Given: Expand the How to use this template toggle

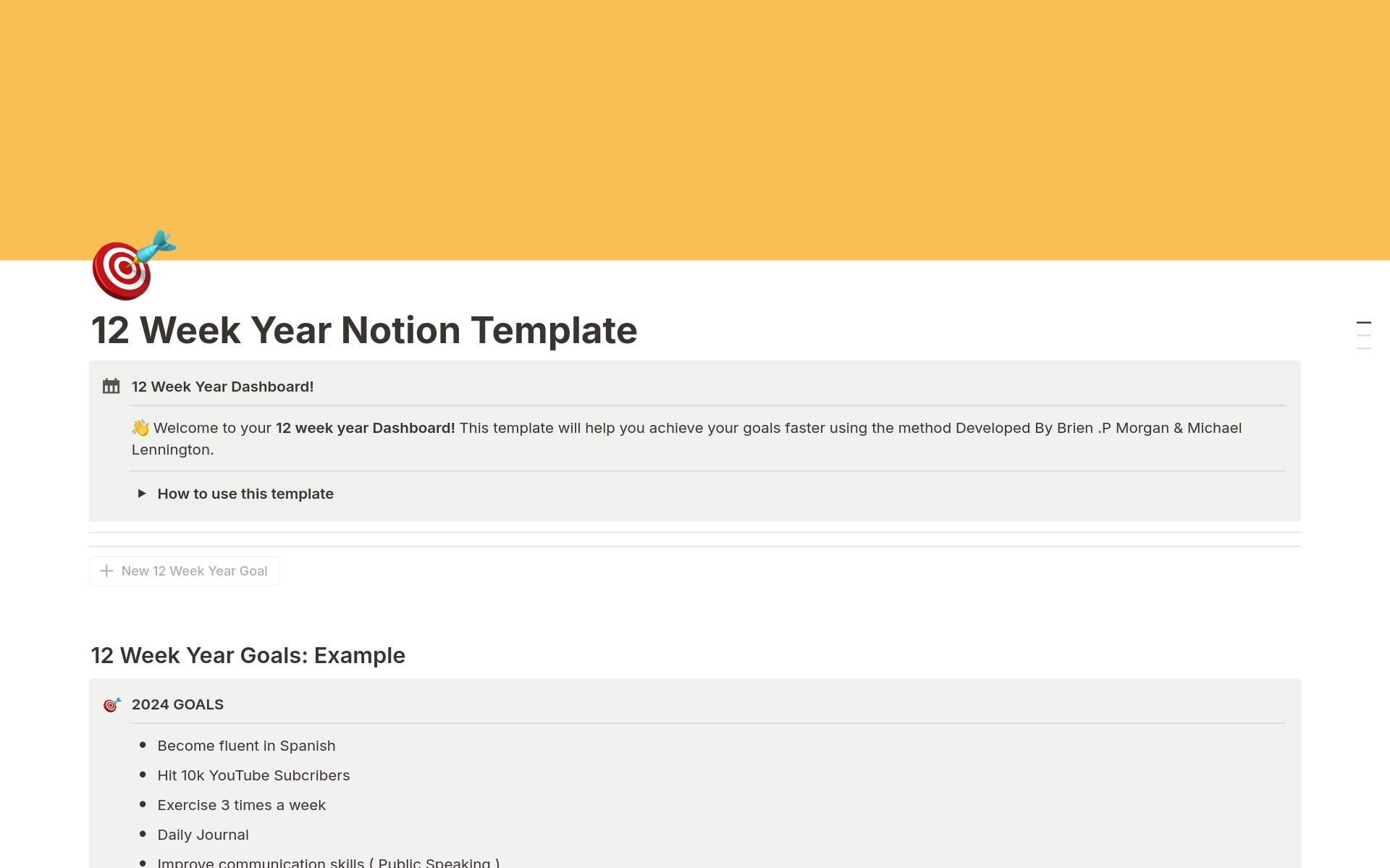Looking at the screenshot, I should (x=142, y=494).
